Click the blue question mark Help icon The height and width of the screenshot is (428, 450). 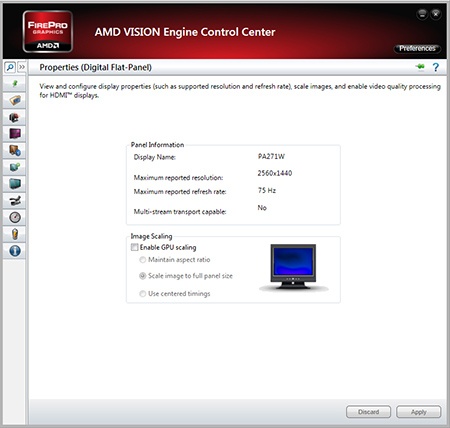click(436, 67)
